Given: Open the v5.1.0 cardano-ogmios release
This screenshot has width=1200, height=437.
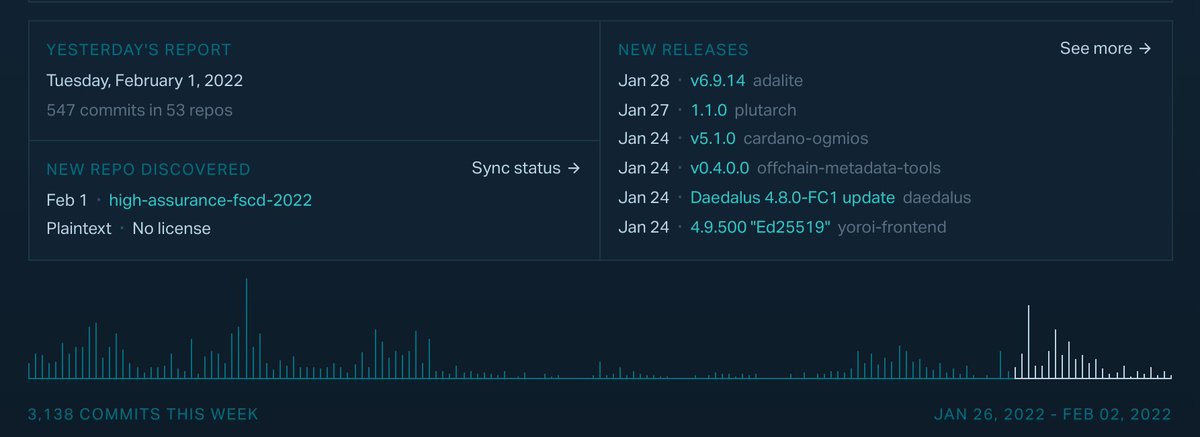Looking at the screenshot, I should point(713,138).
